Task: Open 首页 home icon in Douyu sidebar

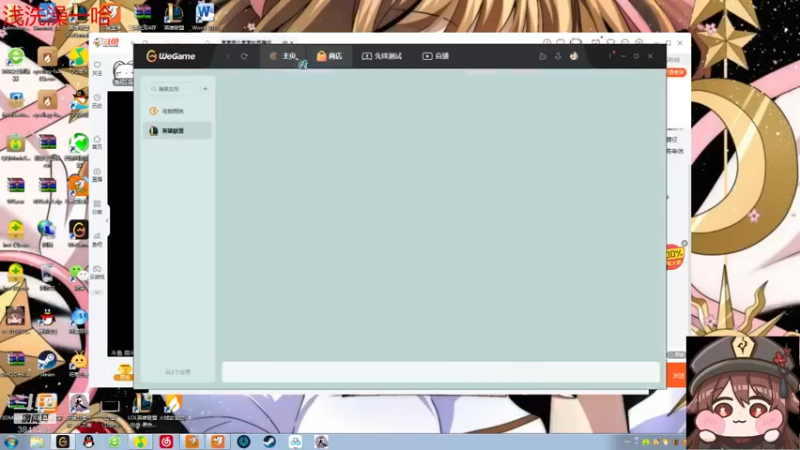Action: point(97,142)
